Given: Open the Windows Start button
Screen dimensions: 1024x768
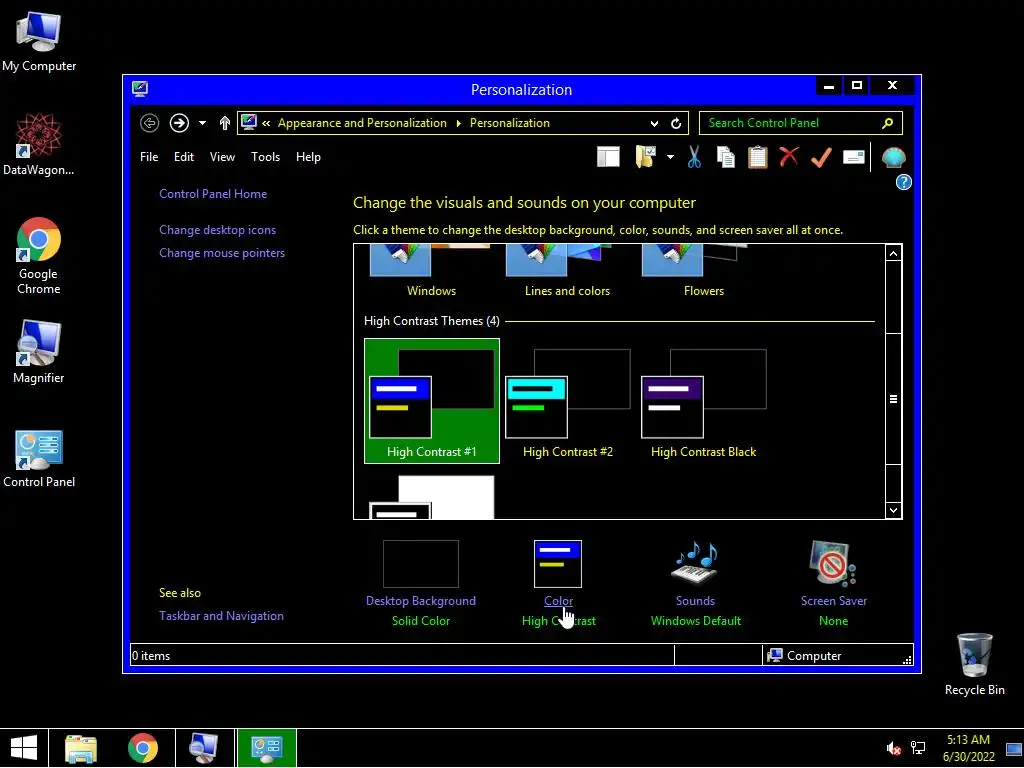Looking at the screenshot, I should click(24, 748).
